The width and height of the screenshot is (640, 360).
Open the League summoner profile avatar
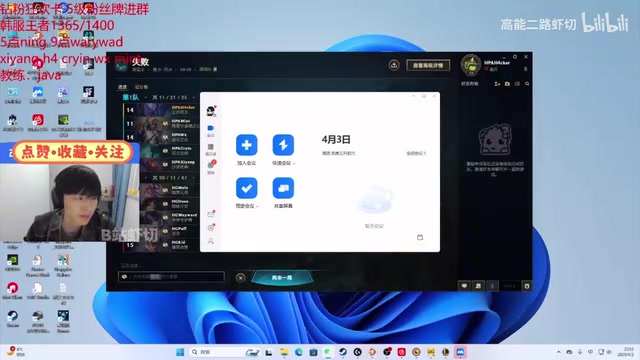pos(471,65)
